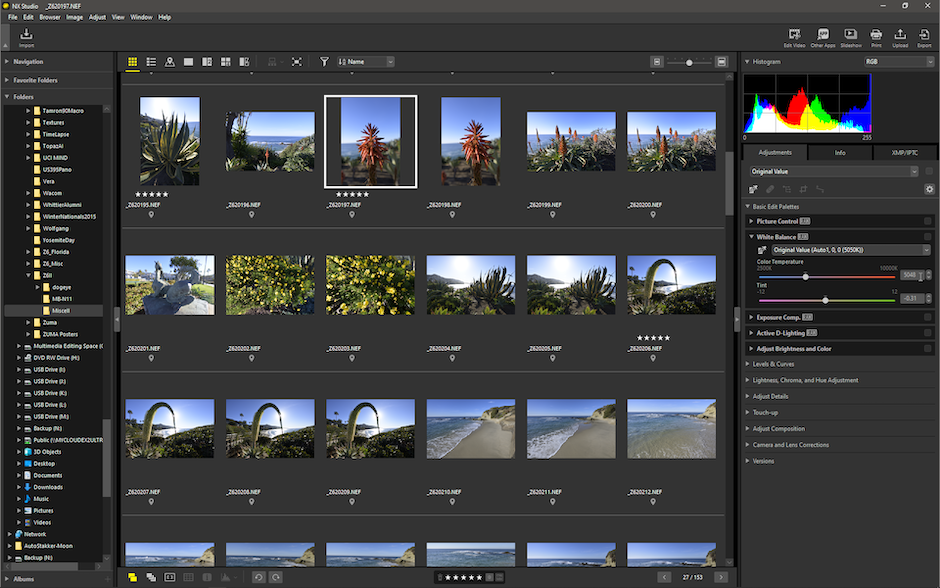Screen dimensions: 940x588
Task: Open the Downloads folder
Action: click(x=48, y=487)
